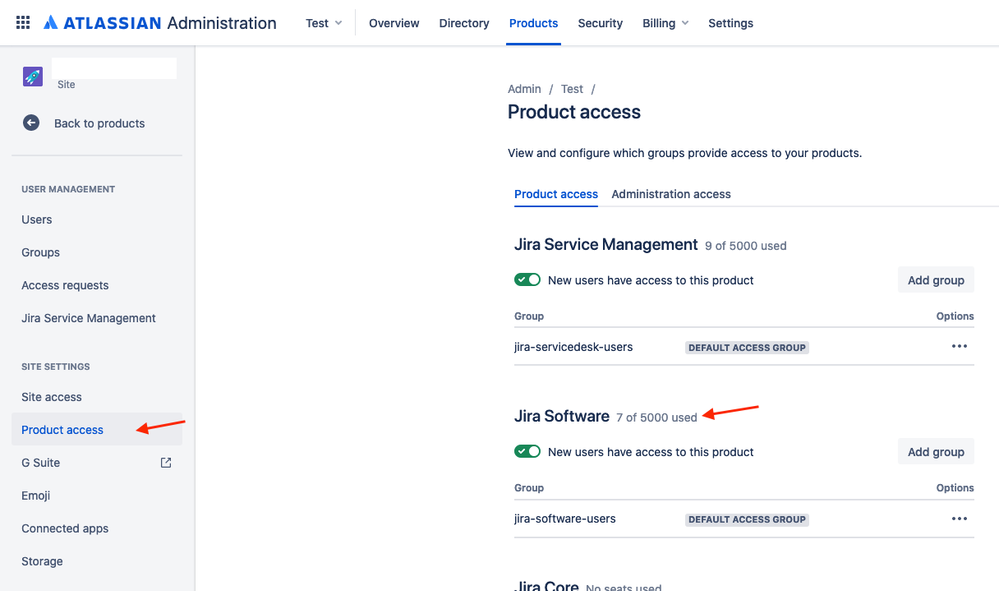Open Storage in the sidebar
Image resolution: width=999 pixels, height=591 pixels.
42,562
